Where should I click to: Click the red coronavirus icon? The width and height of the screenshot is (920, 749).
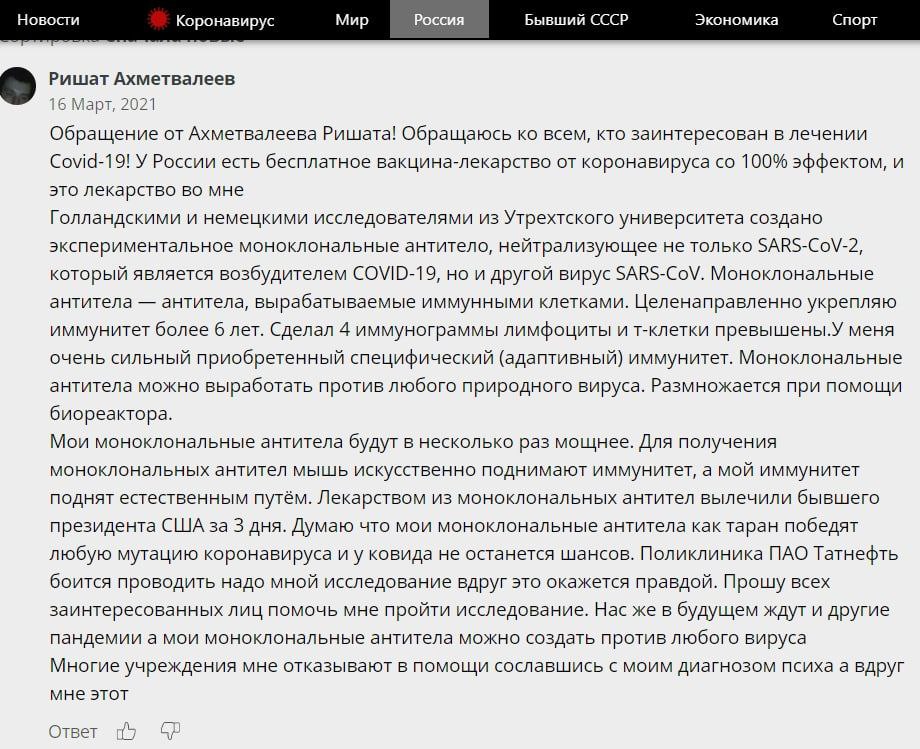pyautogui.click(x=158, y=19)
